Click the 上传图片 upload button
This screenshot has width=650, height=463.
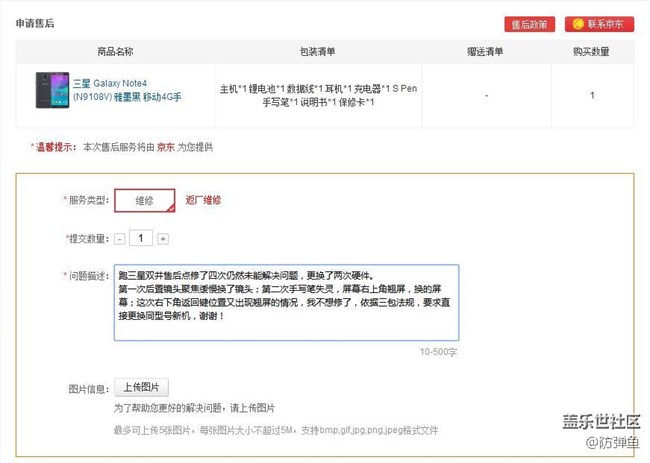[141, 388]
